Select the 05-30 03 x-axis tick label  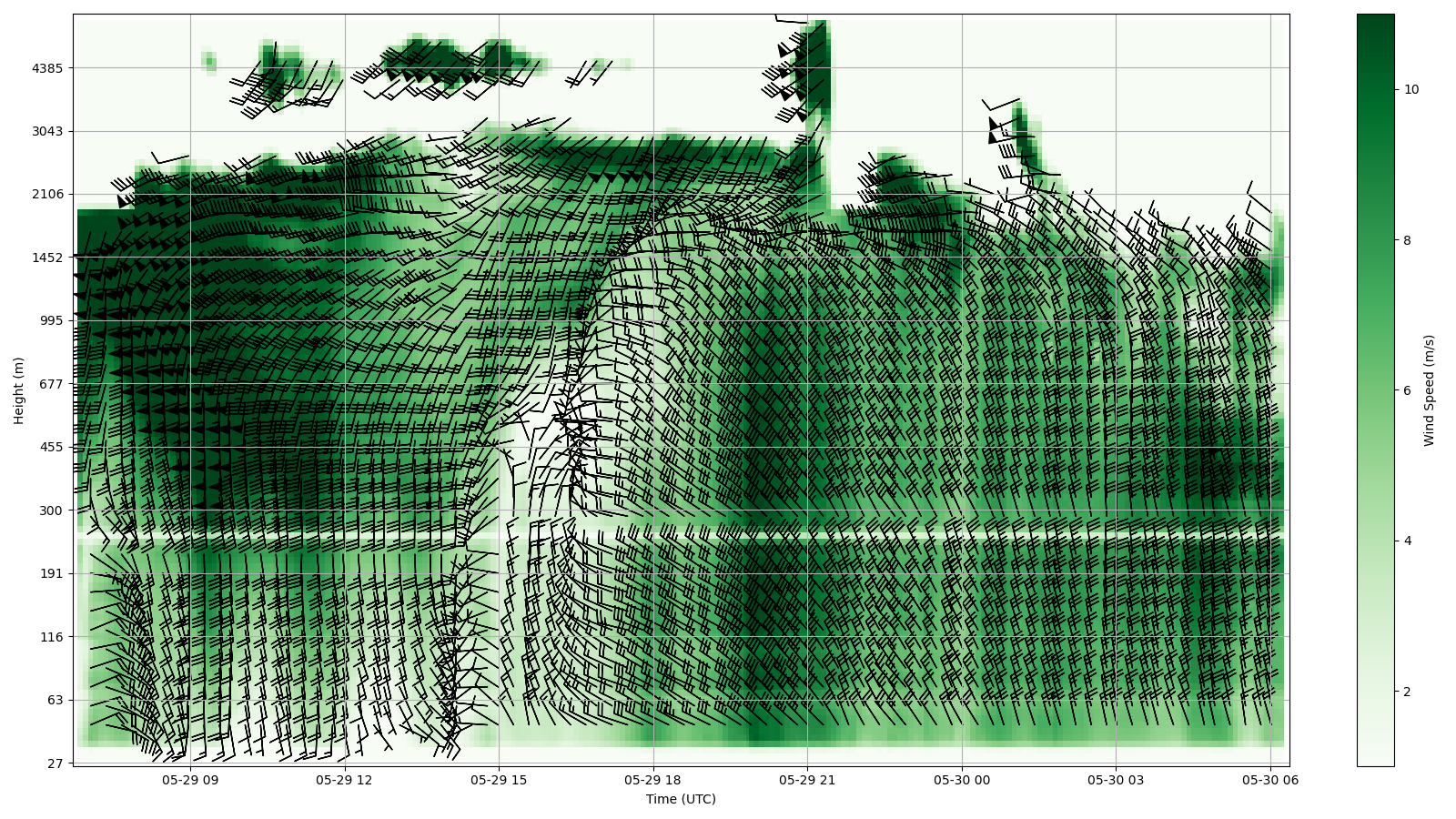pyautogui.click(x=1116, y=780)
